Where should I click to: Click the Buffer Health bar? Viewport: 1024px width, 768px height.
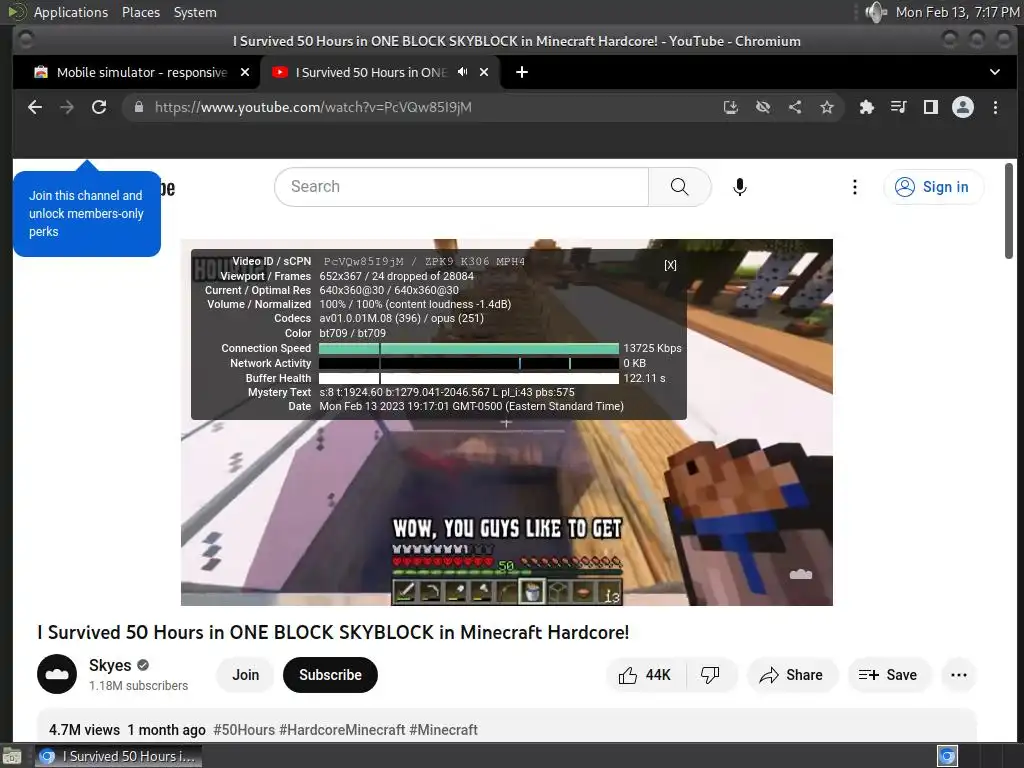(x=469, y=378)
